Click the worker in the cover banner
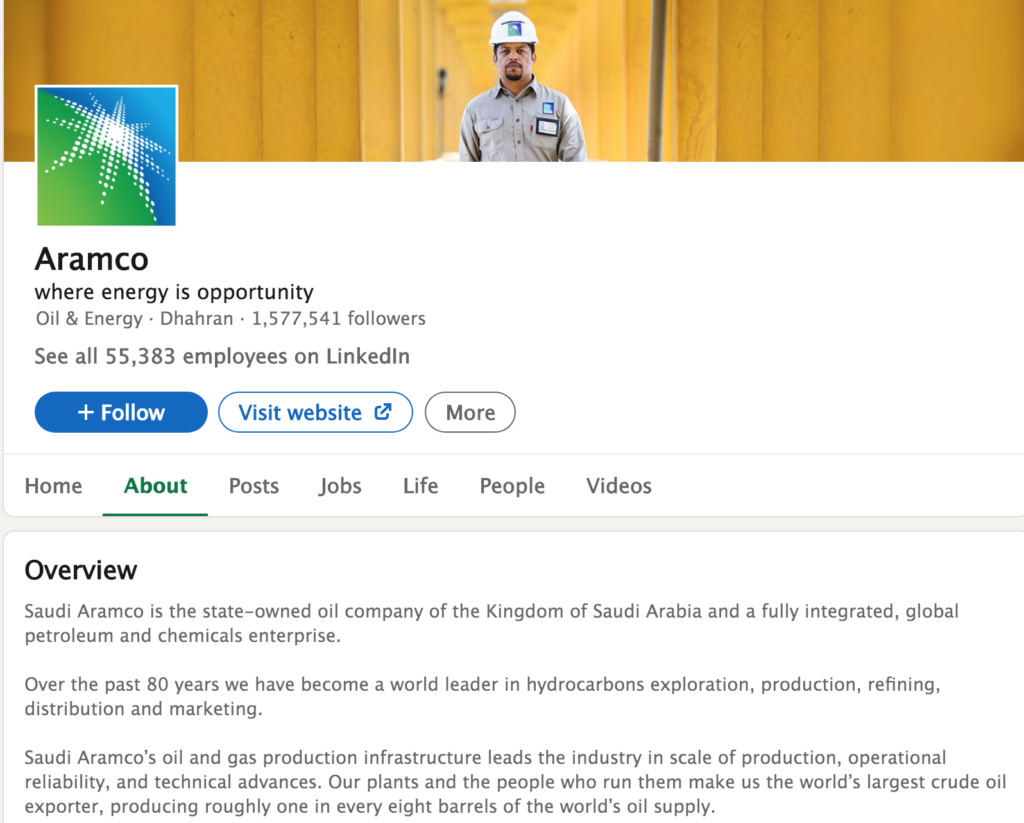This screenshot has height=823, width=1024. point(520,95)
